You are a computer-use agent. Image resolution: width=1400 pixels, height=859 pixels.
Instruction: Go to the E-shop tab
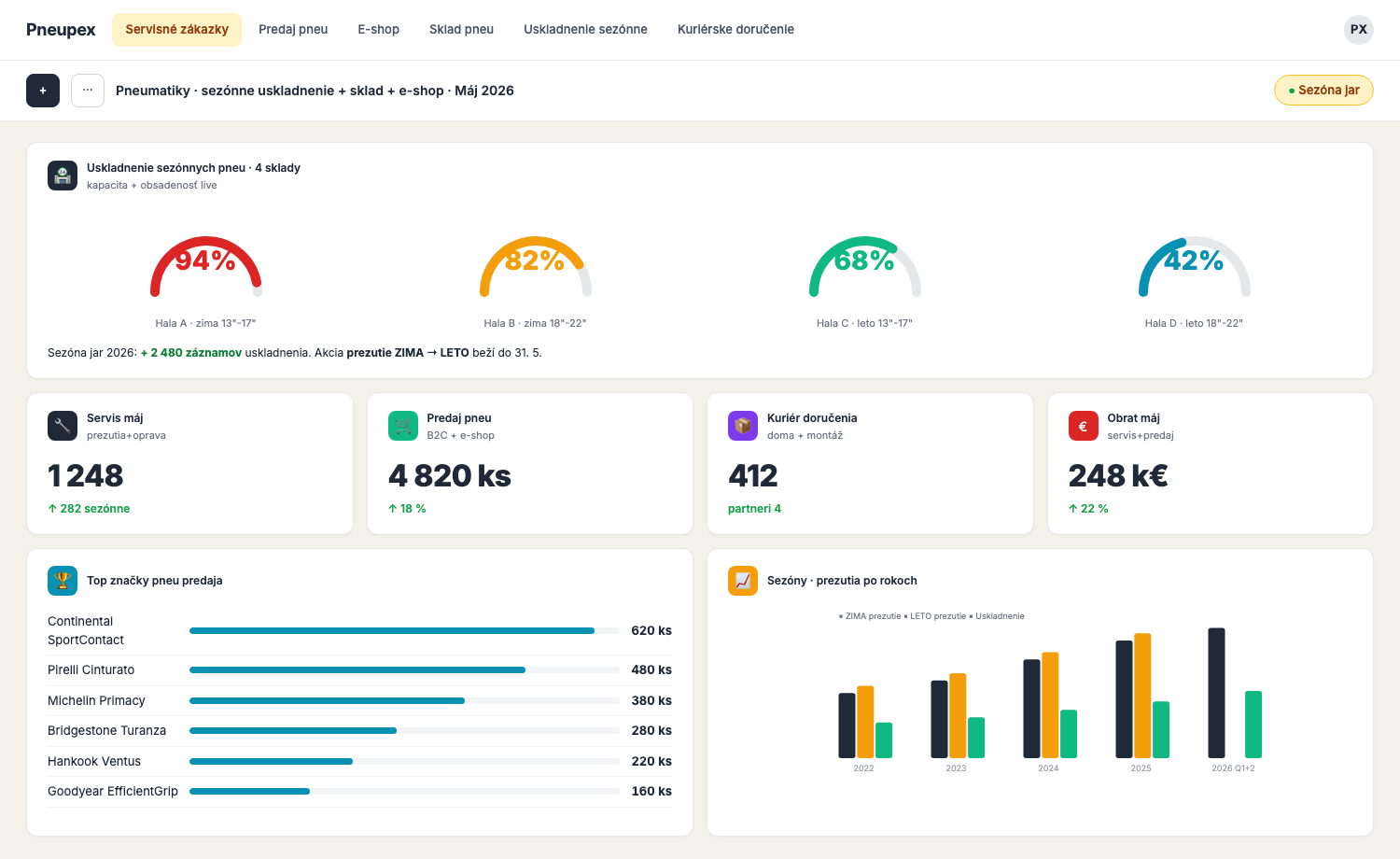pyautogui.click(x=379, y=30)
